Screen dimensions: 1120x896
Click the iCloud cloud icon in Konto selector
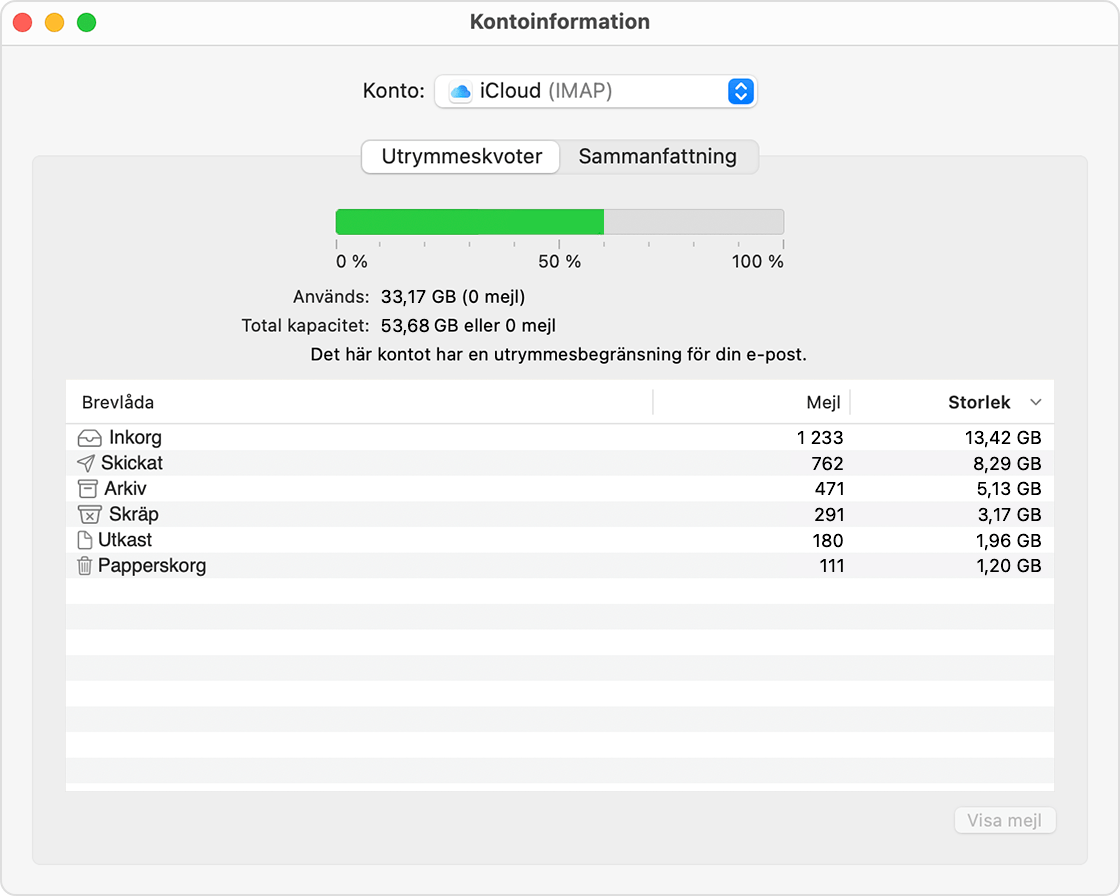point(461,91)
